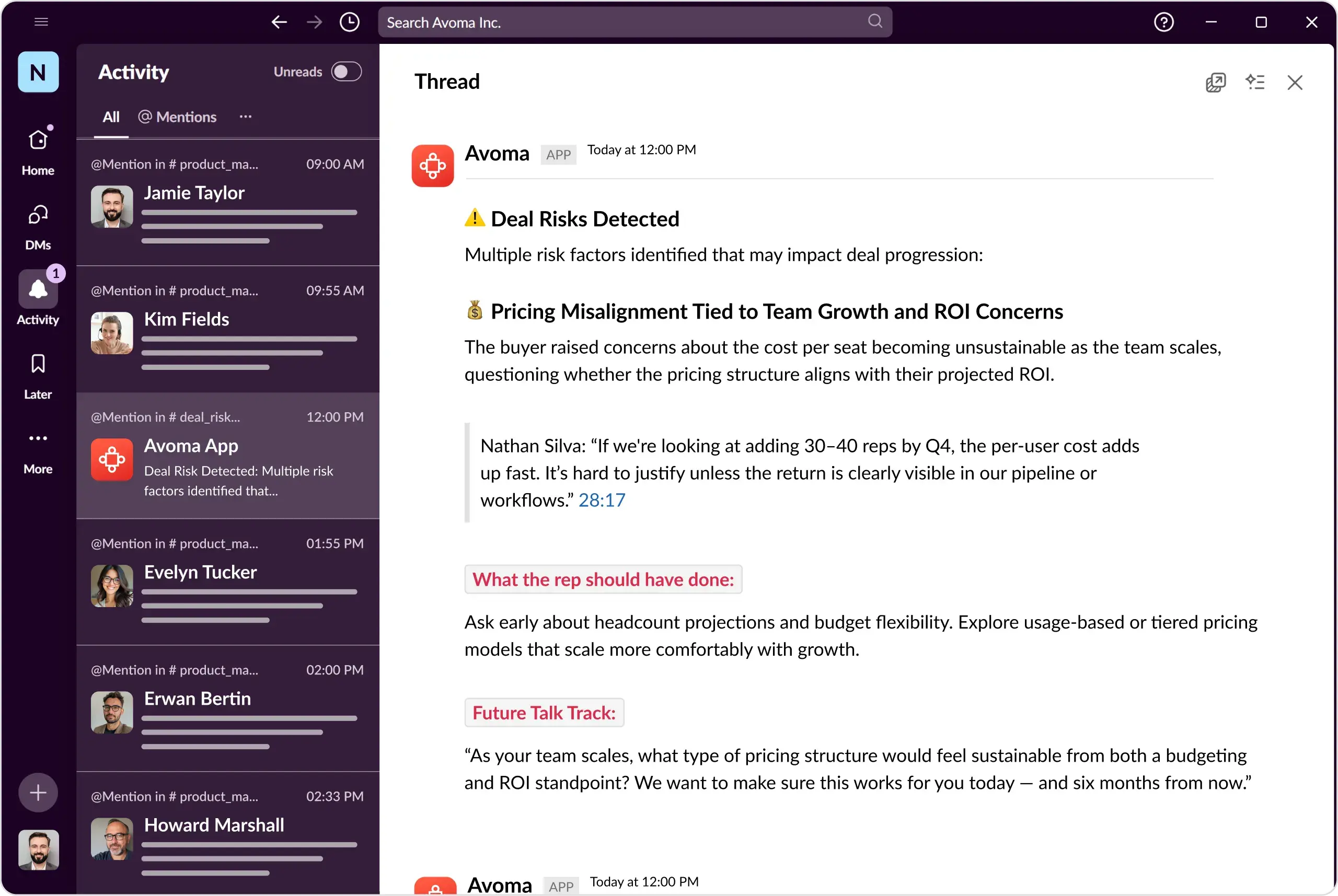Click the APP badge beside first Avoma name
Screen dimensions: 1338x896
coord(558,154)
